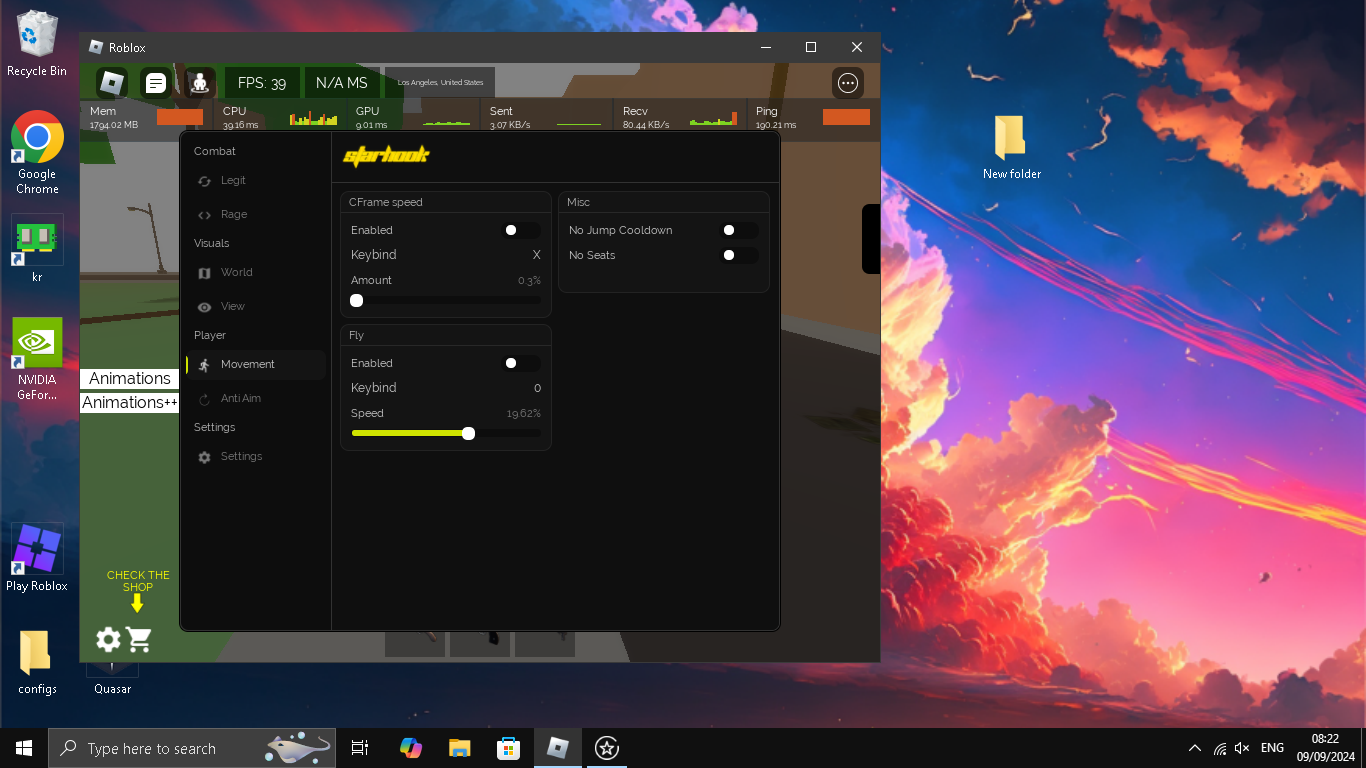Click the Animations button
Viewport: 1366px width, 768px height.
129,379
